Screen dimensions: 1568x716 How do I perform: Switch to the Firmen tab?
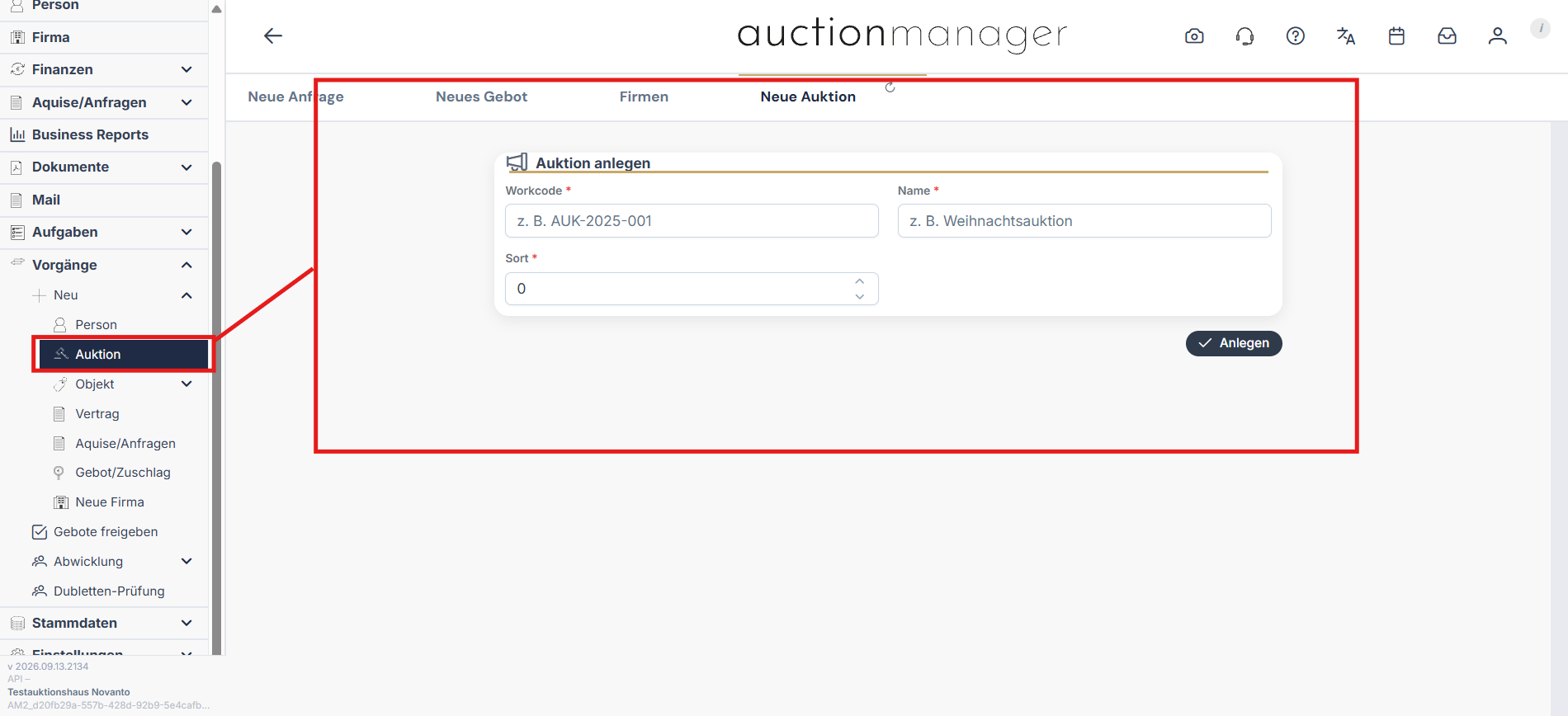coord(644,97)
